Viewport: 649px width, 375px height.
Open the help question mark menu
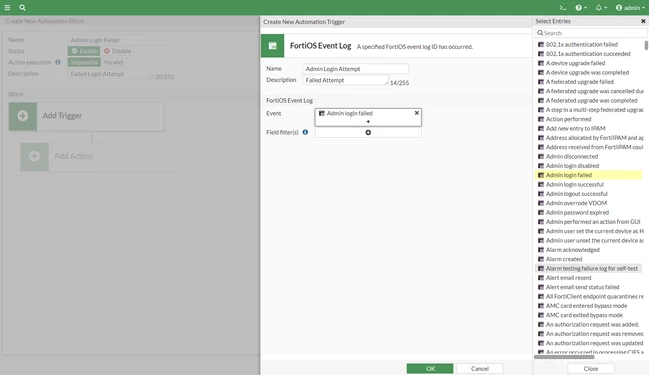[581, 7]
